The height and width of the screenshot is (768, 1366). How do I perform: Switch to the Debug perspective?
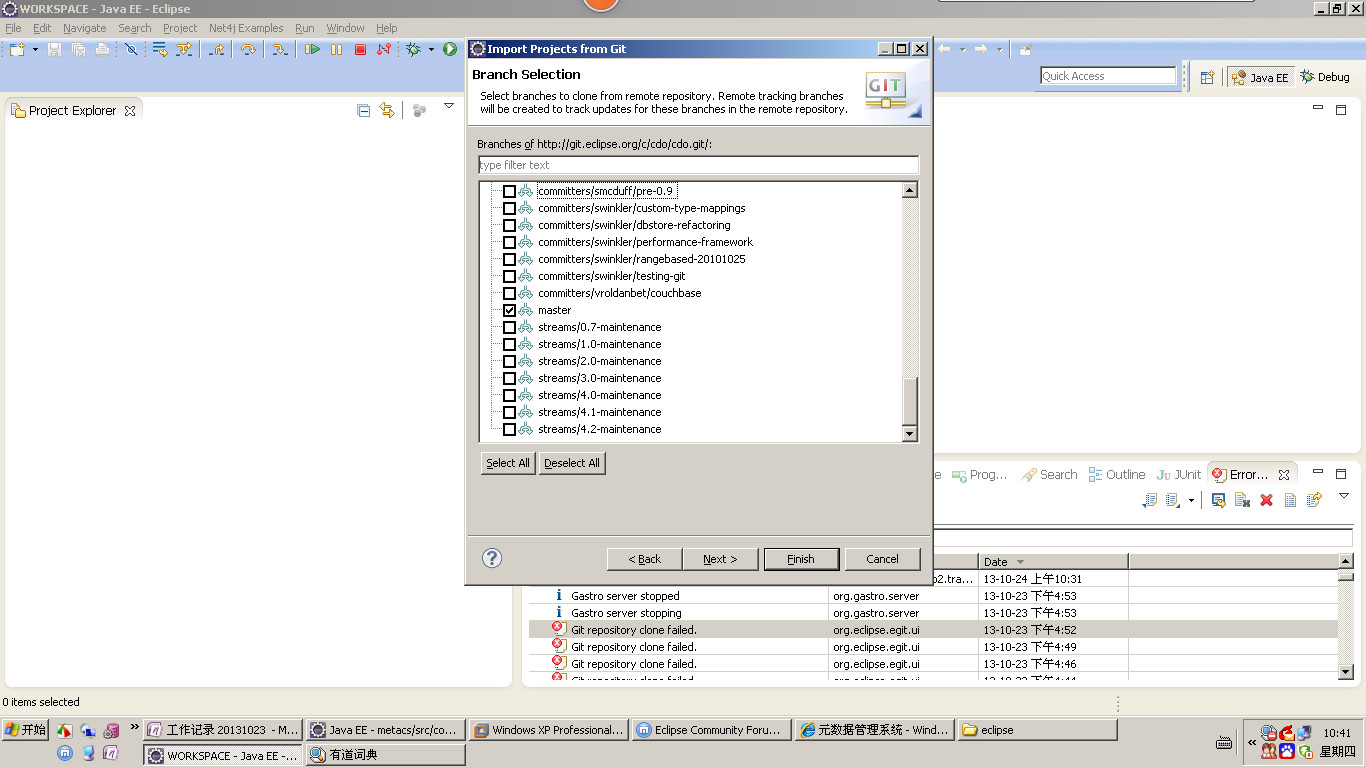1324,77
